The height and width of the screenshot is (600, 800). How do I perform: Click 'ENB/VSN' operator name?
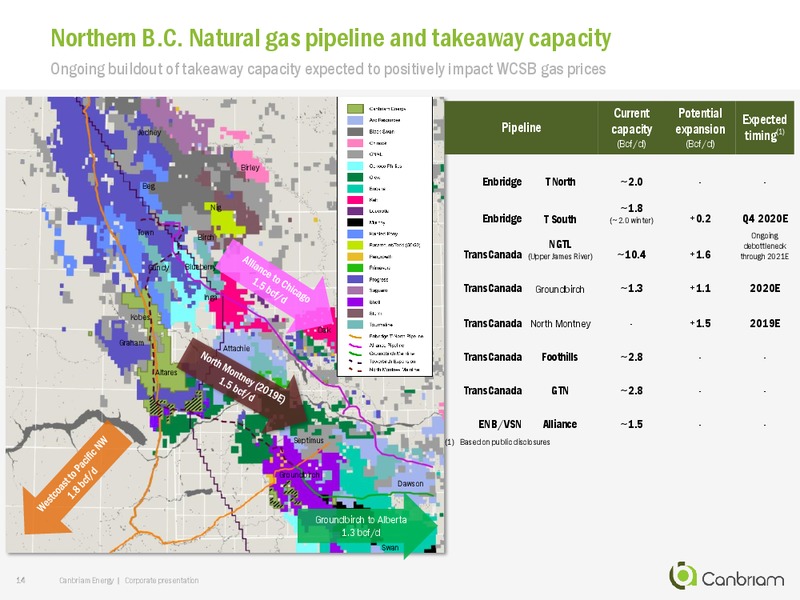point(498,424)
